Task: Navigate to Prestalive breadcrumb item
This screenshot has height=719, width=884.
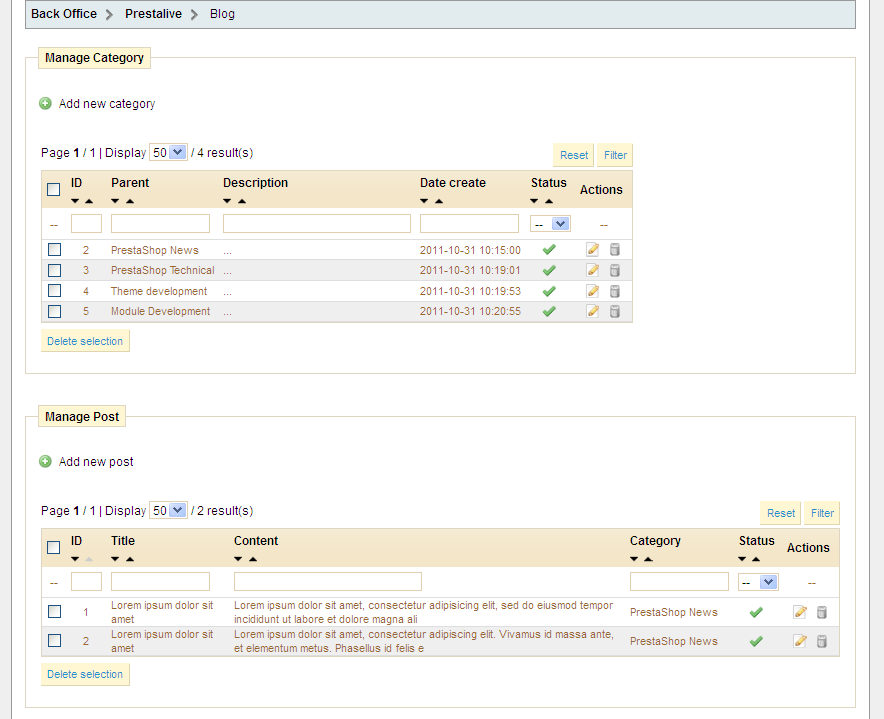Action: point(153,14)
